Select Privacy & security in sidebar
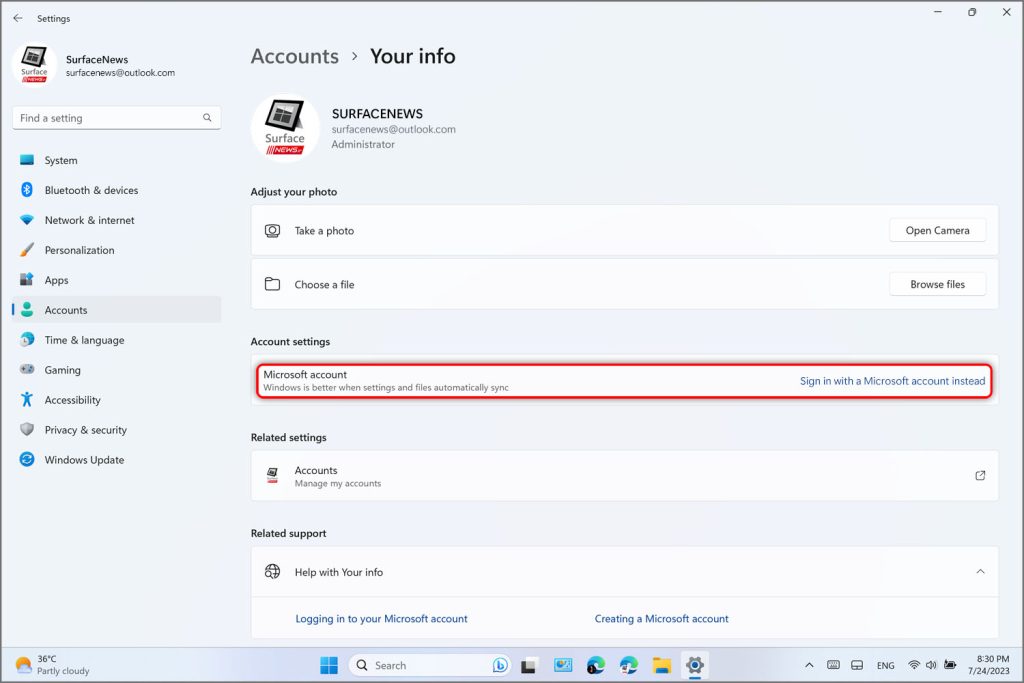 (x=85, y=430)
